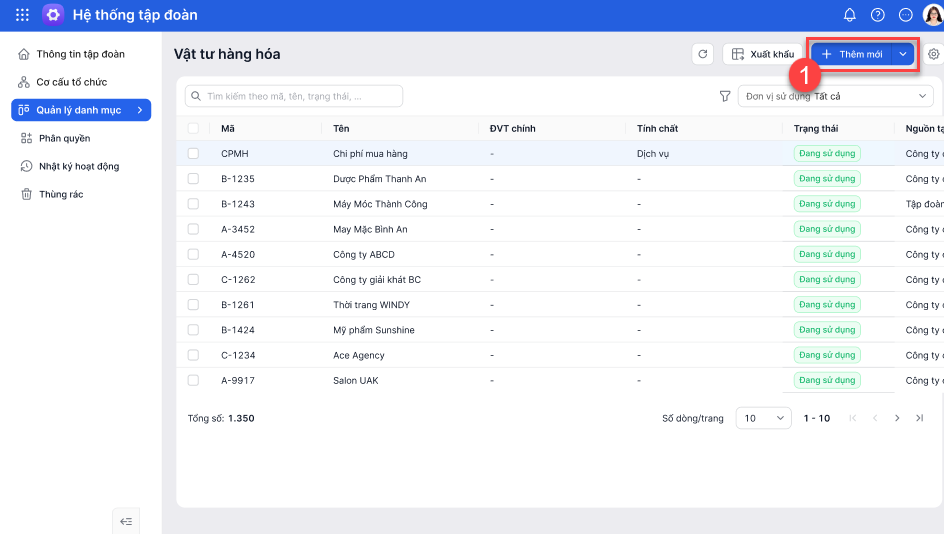Open the help question mark icon
Image resolution: width=944 pixels, height=534 pixels.
[878, 15]
